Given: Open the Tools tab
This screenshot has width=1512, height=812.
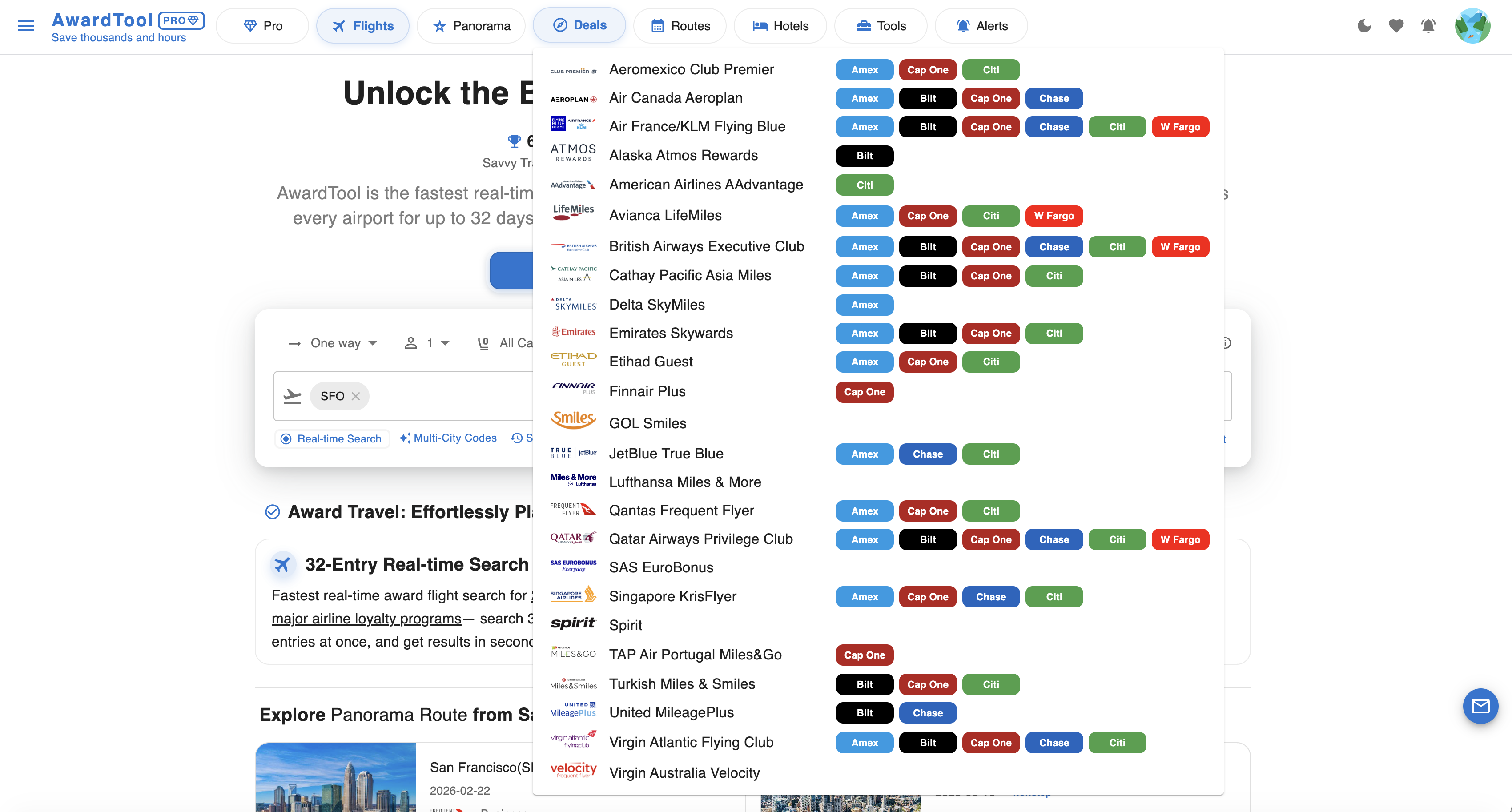Looking at the screenshot, I should coord(881,26).
